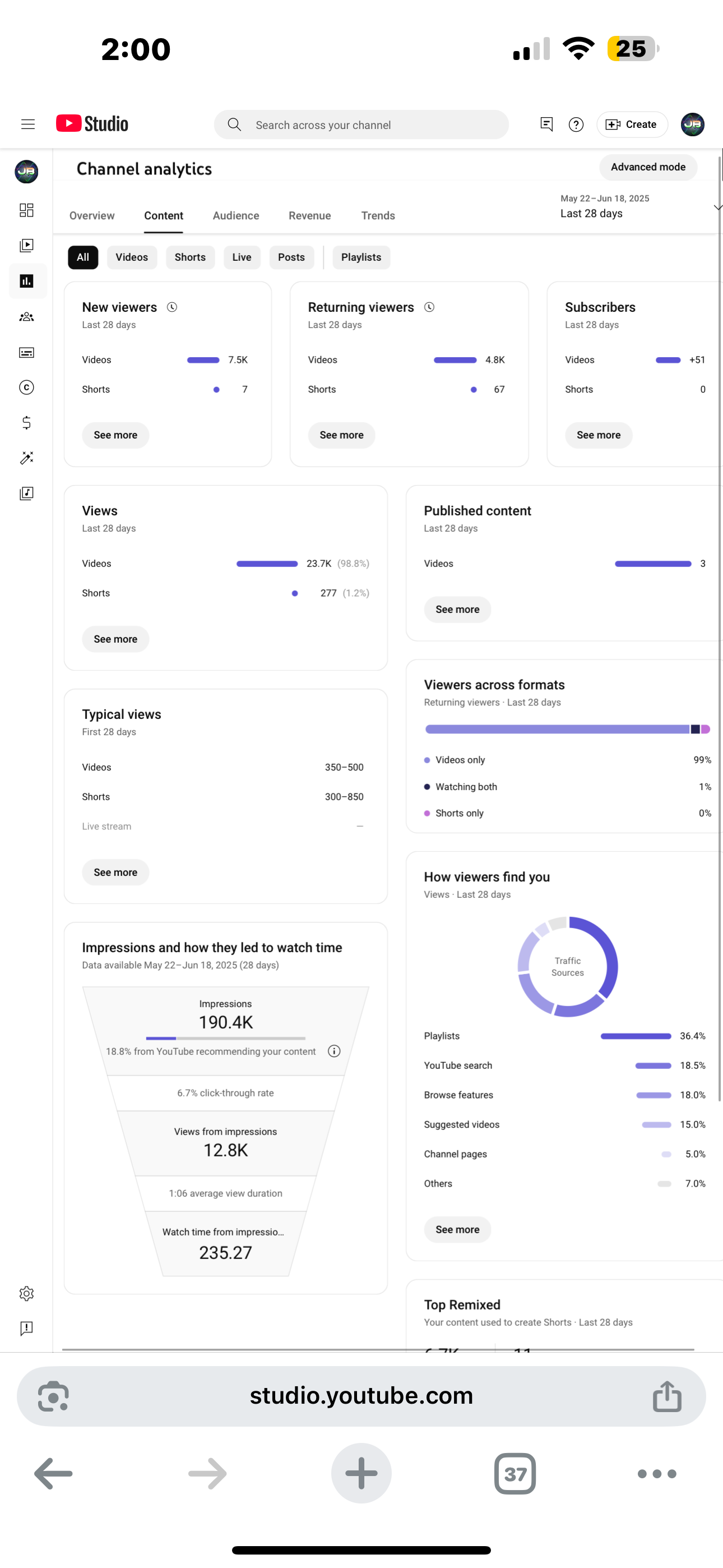
Task: Tap the browser share icon
Action: [667, 1395]
